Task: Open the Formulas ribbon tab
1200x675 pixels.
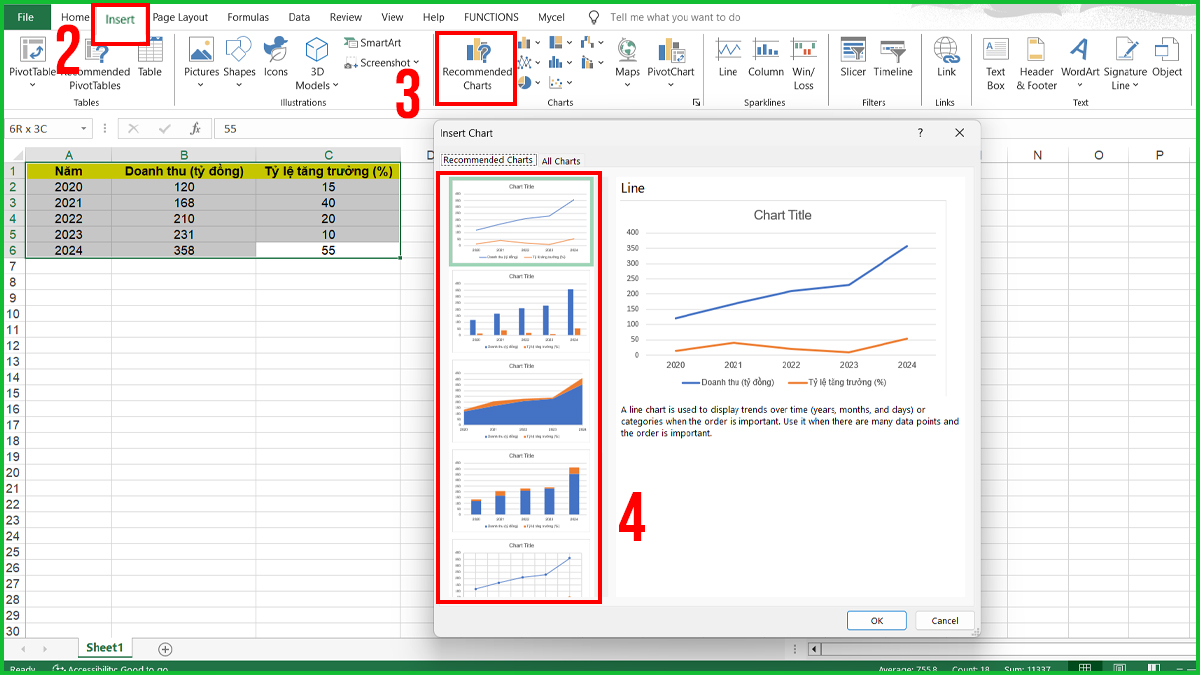Action: [x=248, y=17]
